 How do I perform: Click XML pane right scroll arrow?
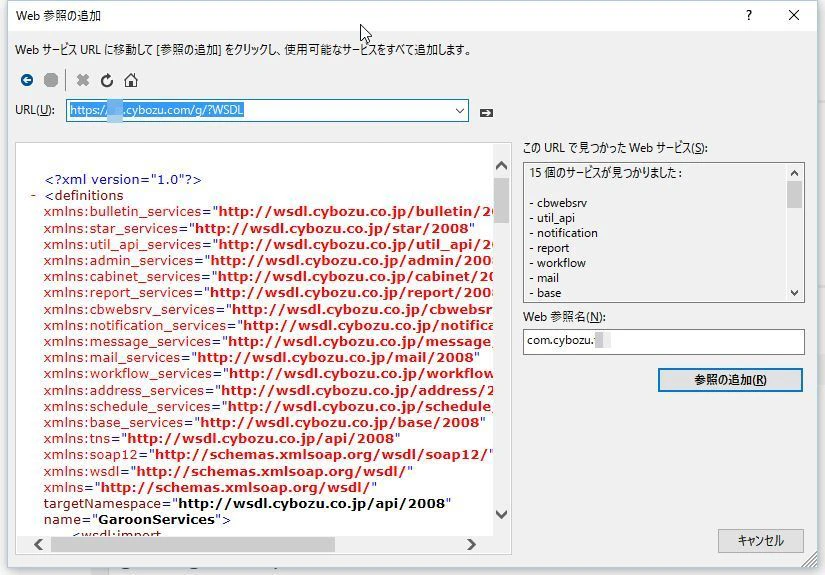click(x=471, y=544)
